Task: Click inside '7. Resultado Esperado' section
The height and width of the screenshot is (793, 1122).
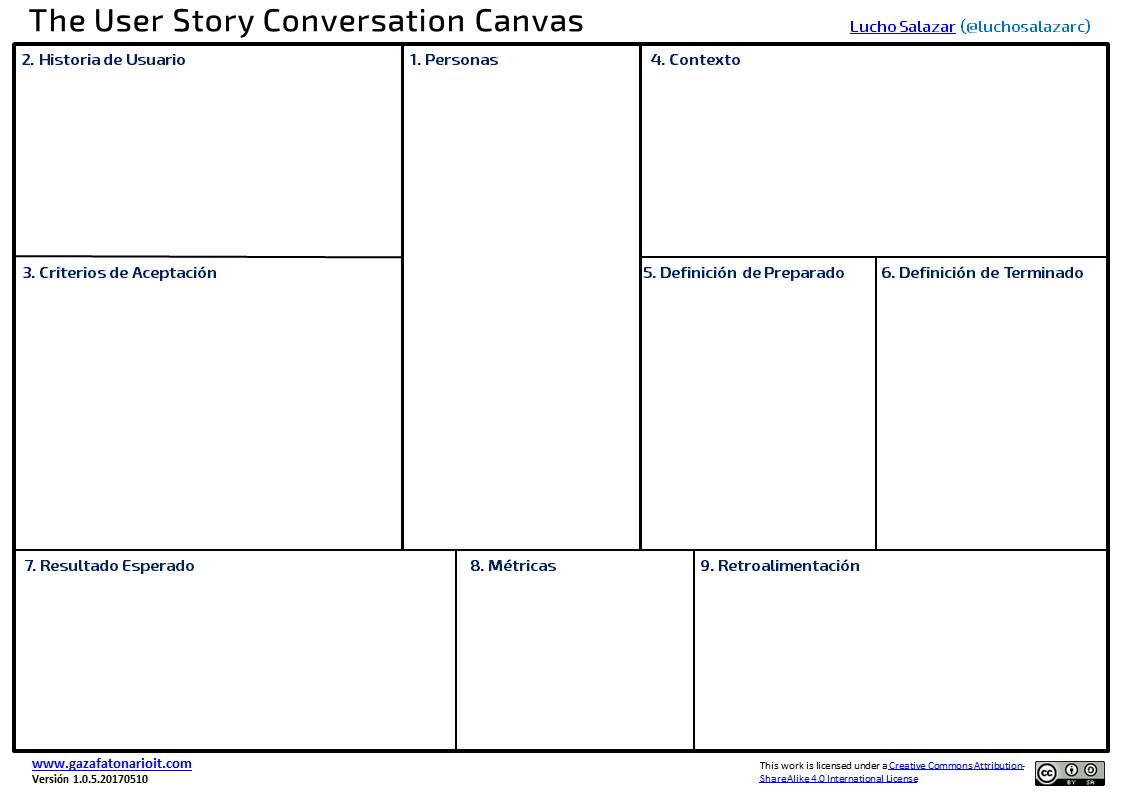Action: [x=235, y=650]
